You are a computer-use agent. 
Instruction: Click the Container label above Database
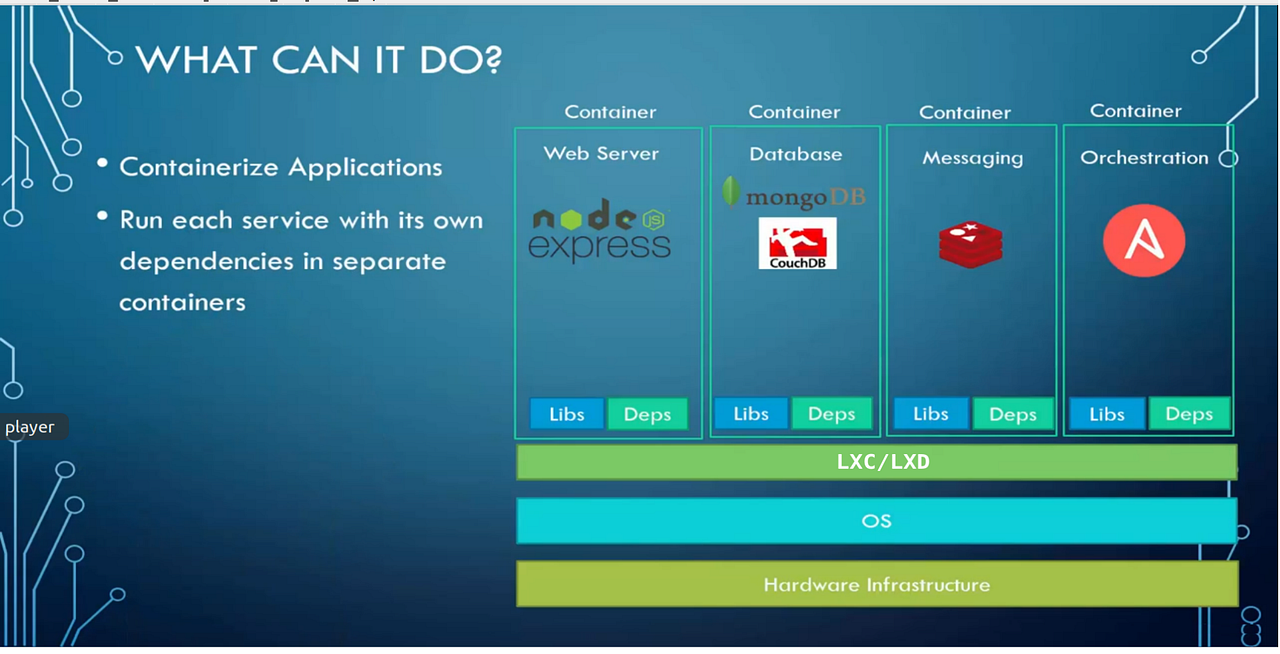click(794, 112)
